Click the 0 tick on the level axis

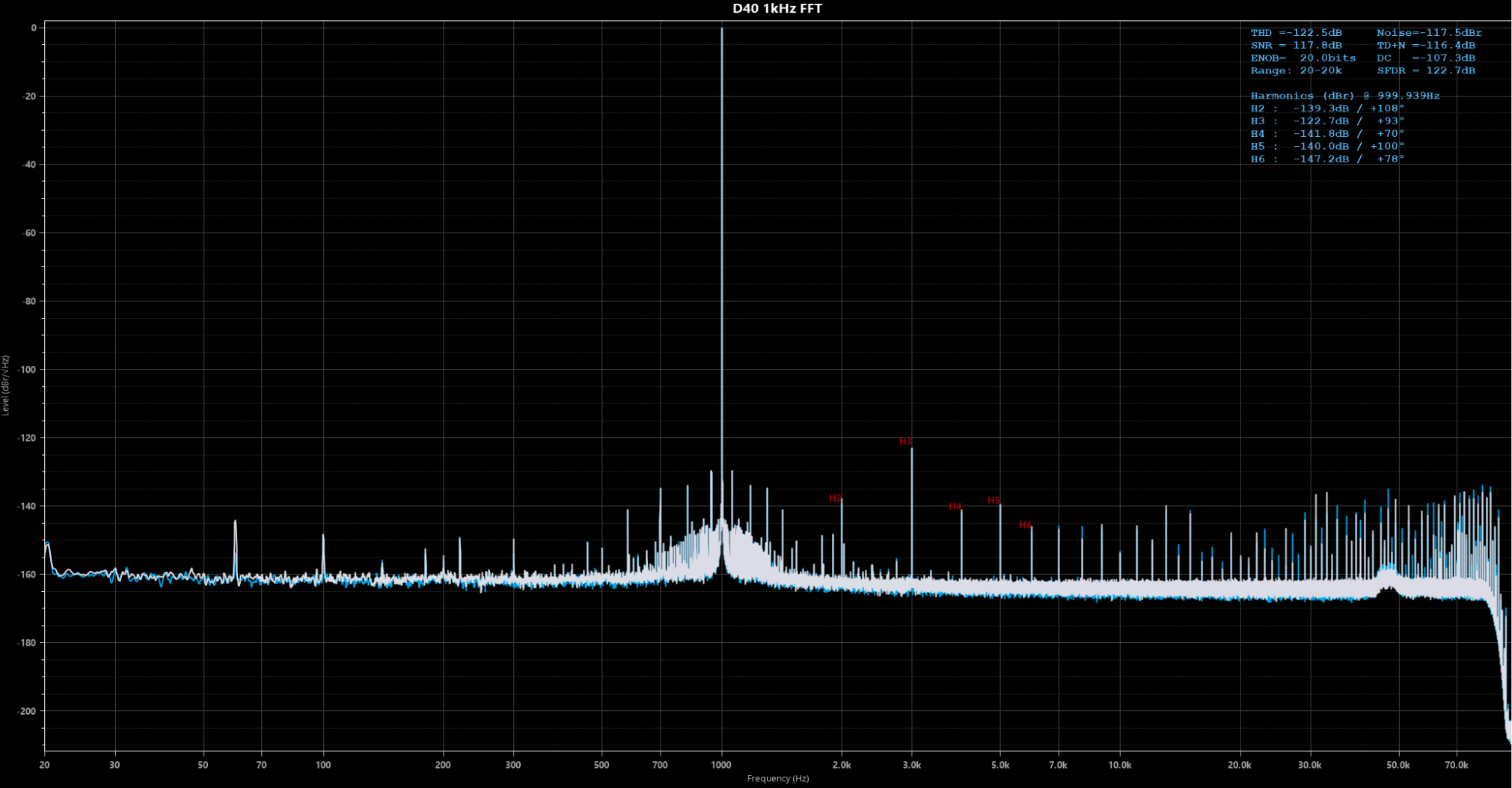34,28
